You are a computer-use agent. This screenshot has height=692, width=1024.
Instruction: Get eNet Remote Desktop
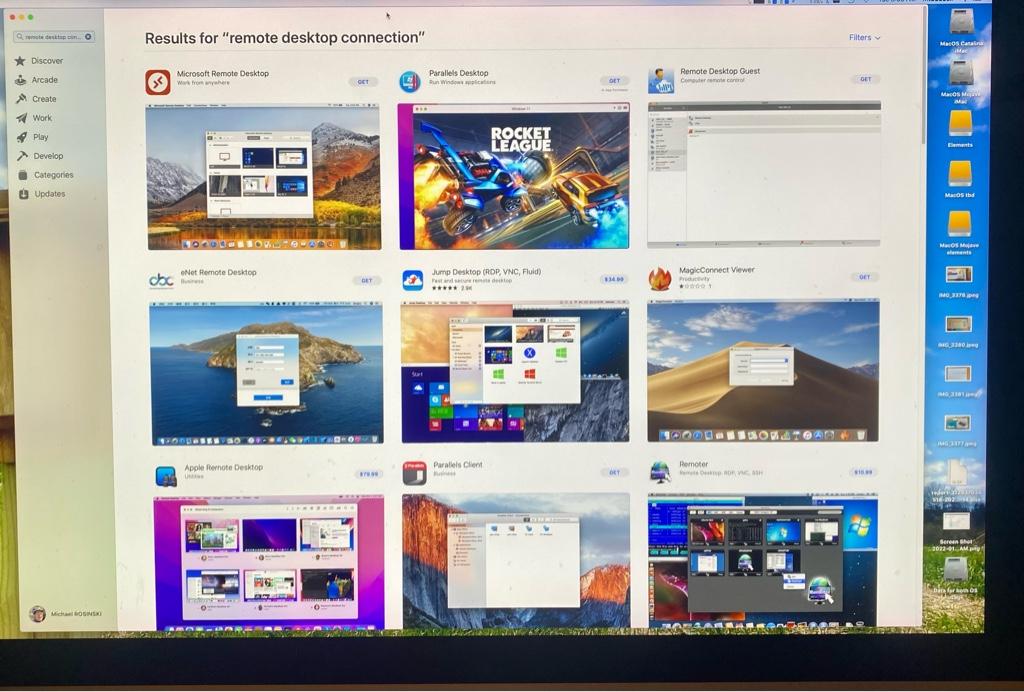coord(367,280)
